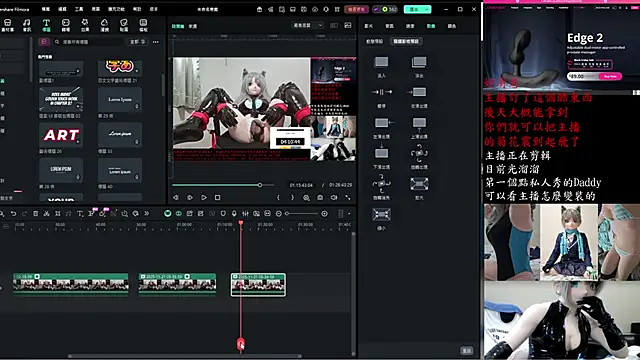Select the animation presets sub-tab

(374, 41)
